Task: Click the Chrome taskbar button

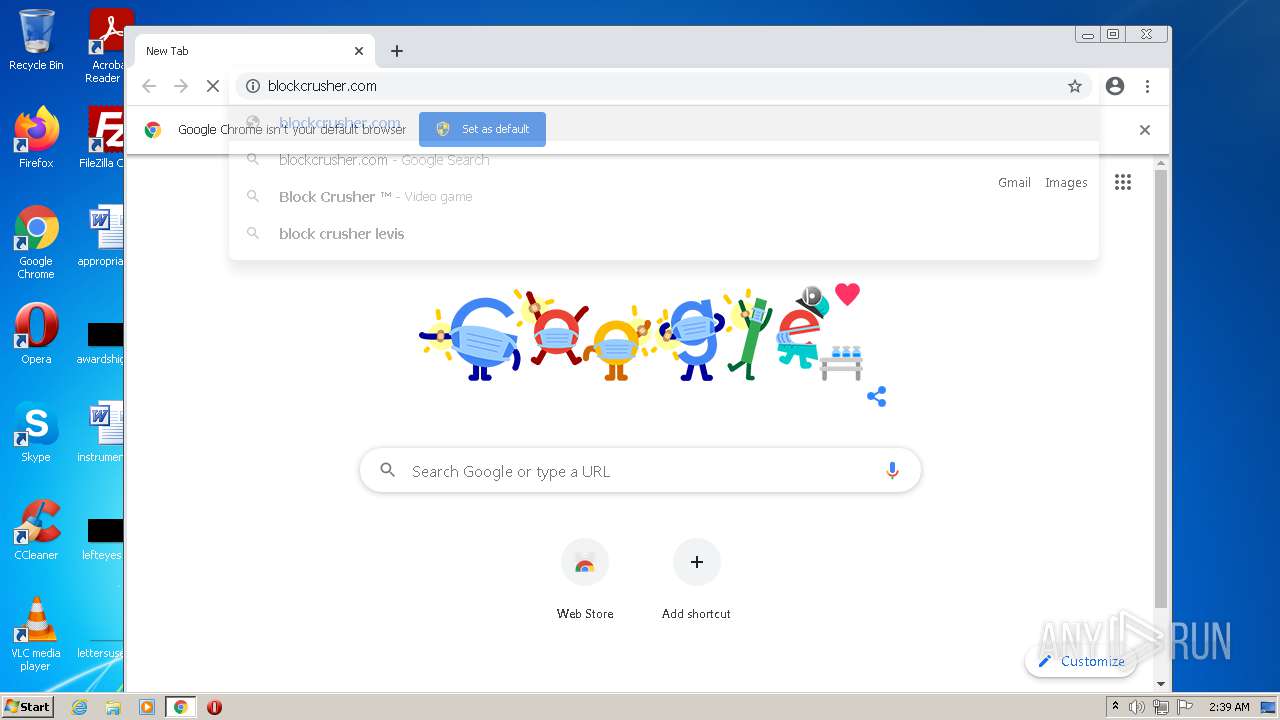Action: tap(181, 707)
